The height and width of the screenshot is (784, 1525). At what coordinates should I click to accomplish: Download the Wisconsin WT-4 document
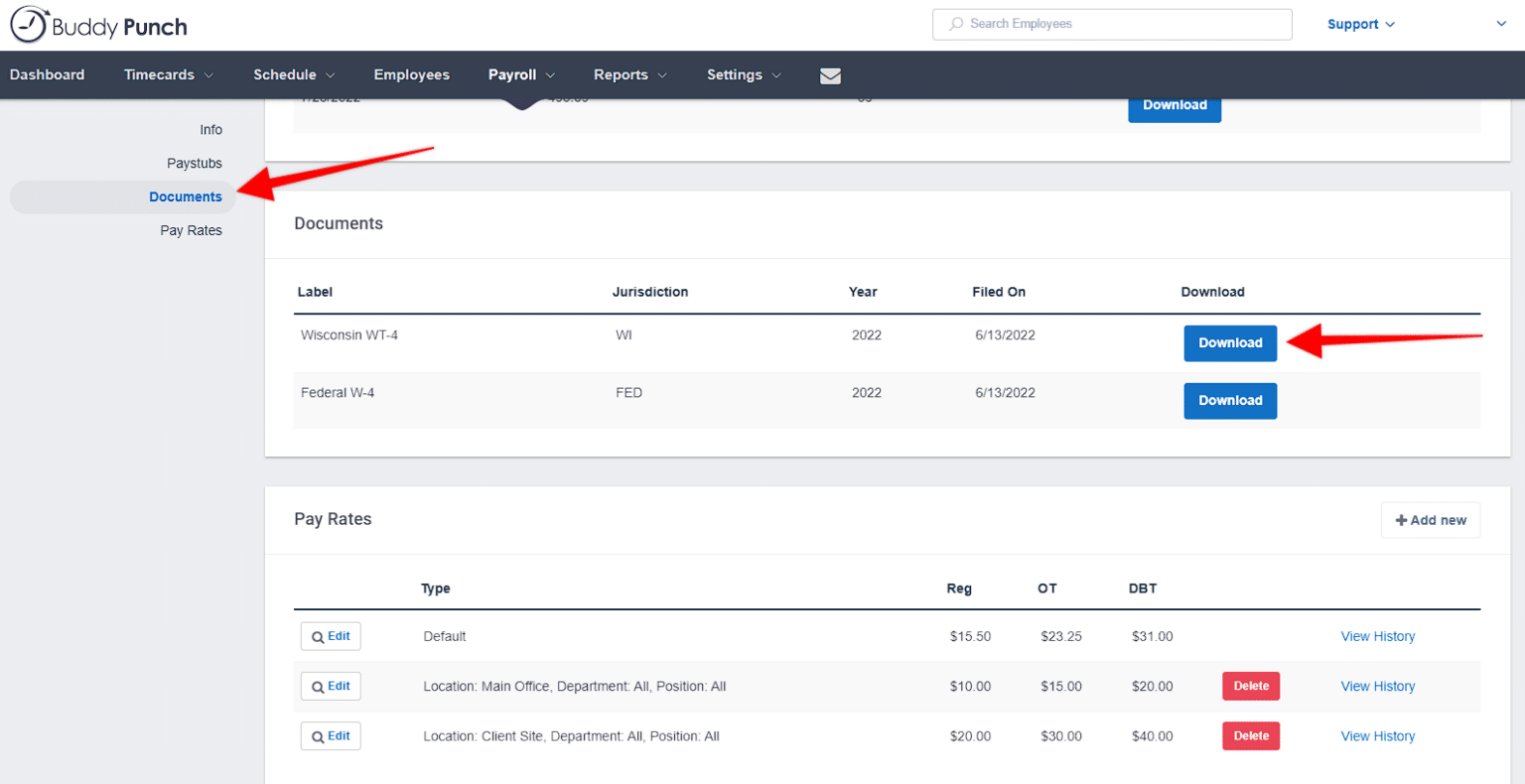(x=1230, y=342)
